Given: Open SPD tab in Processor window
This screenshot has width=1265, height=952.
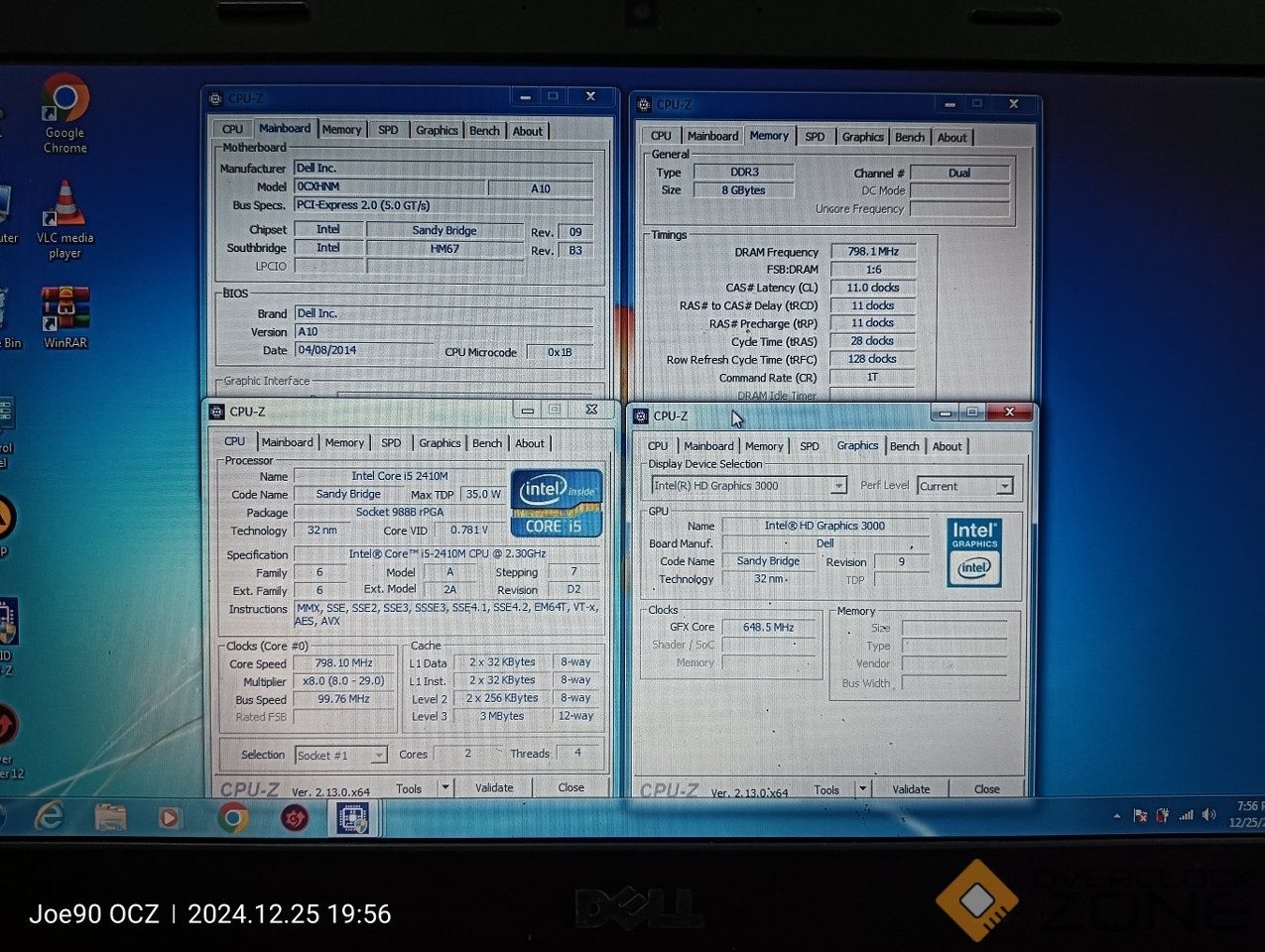Looking at the screenshot, I should pyautogui.click(x=392, y=443).
